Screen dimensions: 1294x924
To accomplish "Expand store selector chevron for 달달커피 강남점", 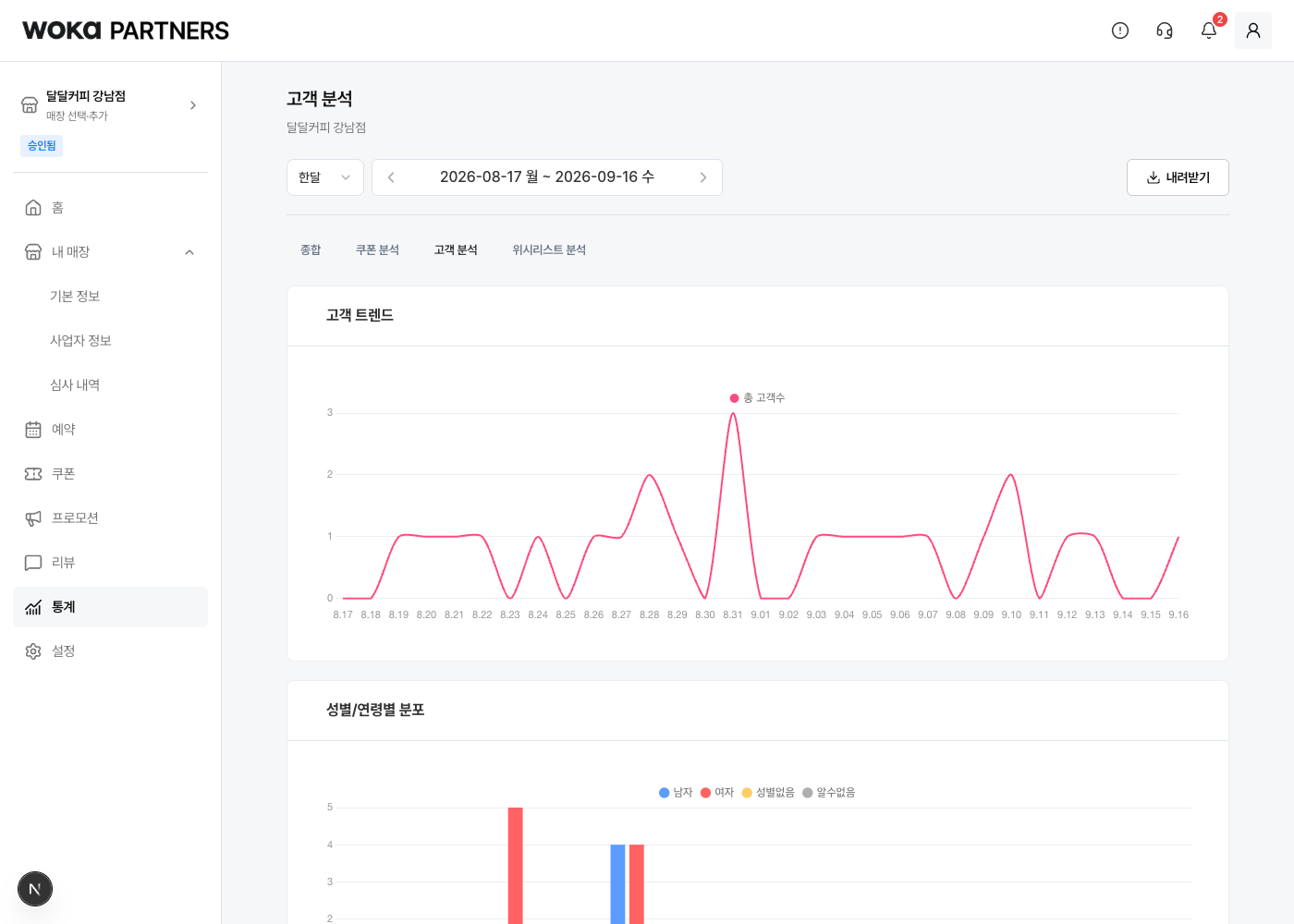I will tap(193, 105).
